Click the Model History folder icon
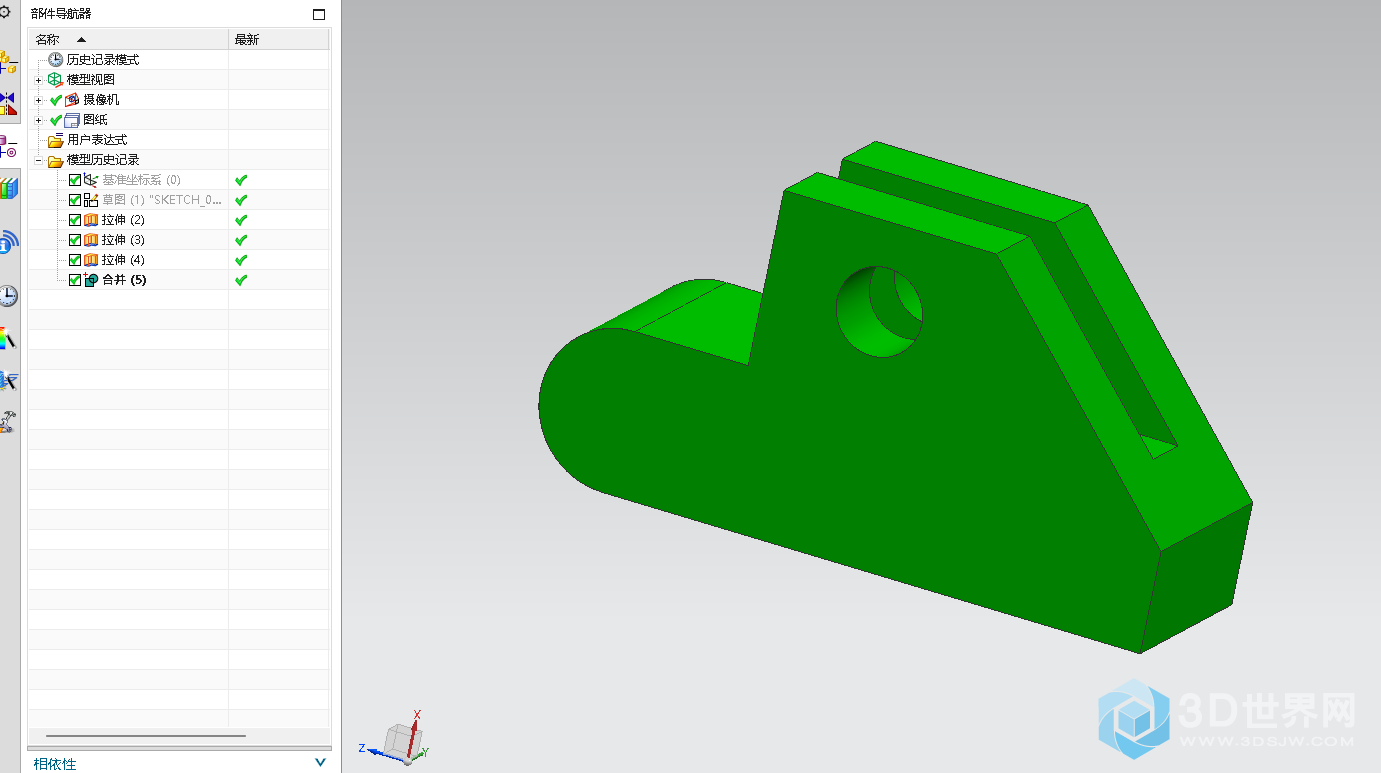This screenshot has height=773, width=1381. [x=55, y=160]
